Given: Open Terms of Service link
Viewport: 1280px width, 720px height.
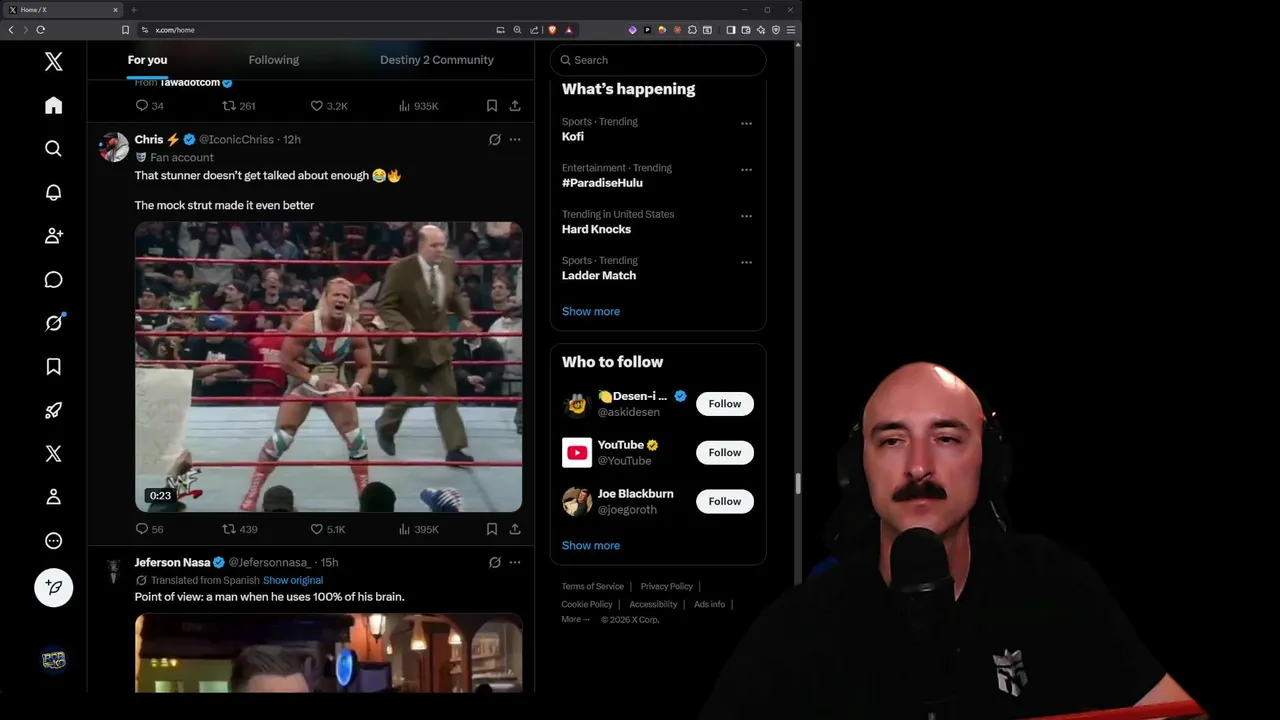Looking at the screenshot, I should click(x=593, y=586).
